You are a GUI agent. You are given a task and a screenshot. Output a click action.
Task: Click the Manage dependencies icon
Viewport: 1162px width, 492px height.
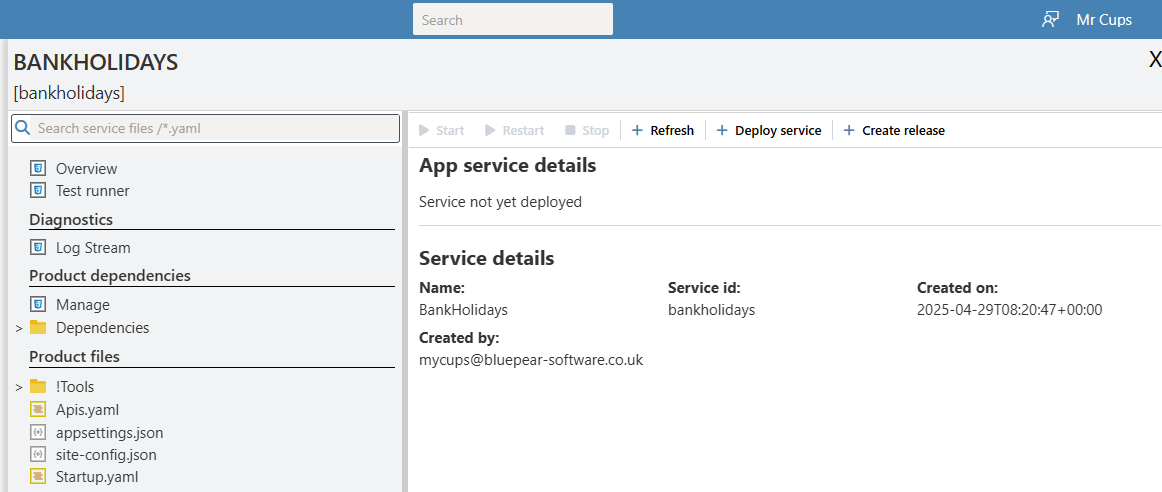pyautogui.click(x=38, y=305)
